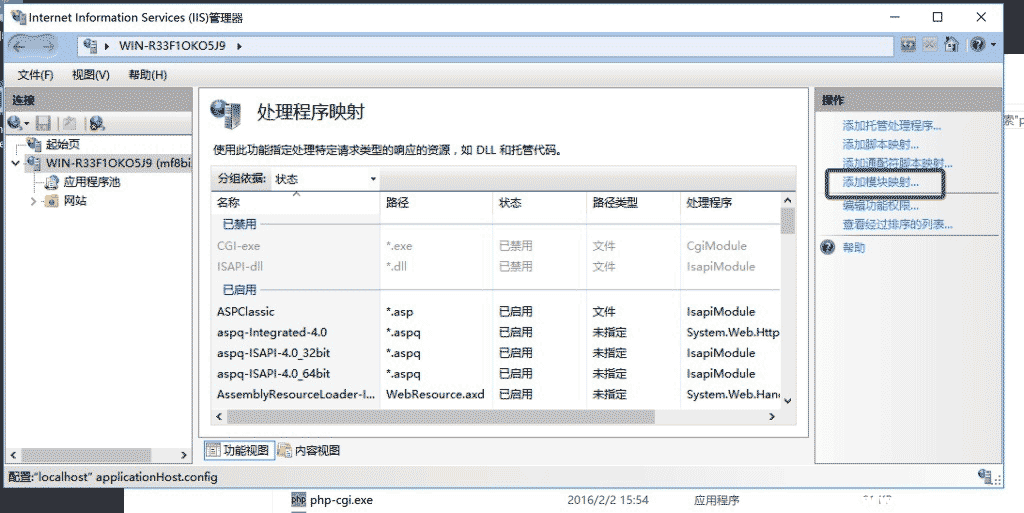Expand the 网站 tree node
Viewport: 1024px width, 513px height.
[33, 201]
